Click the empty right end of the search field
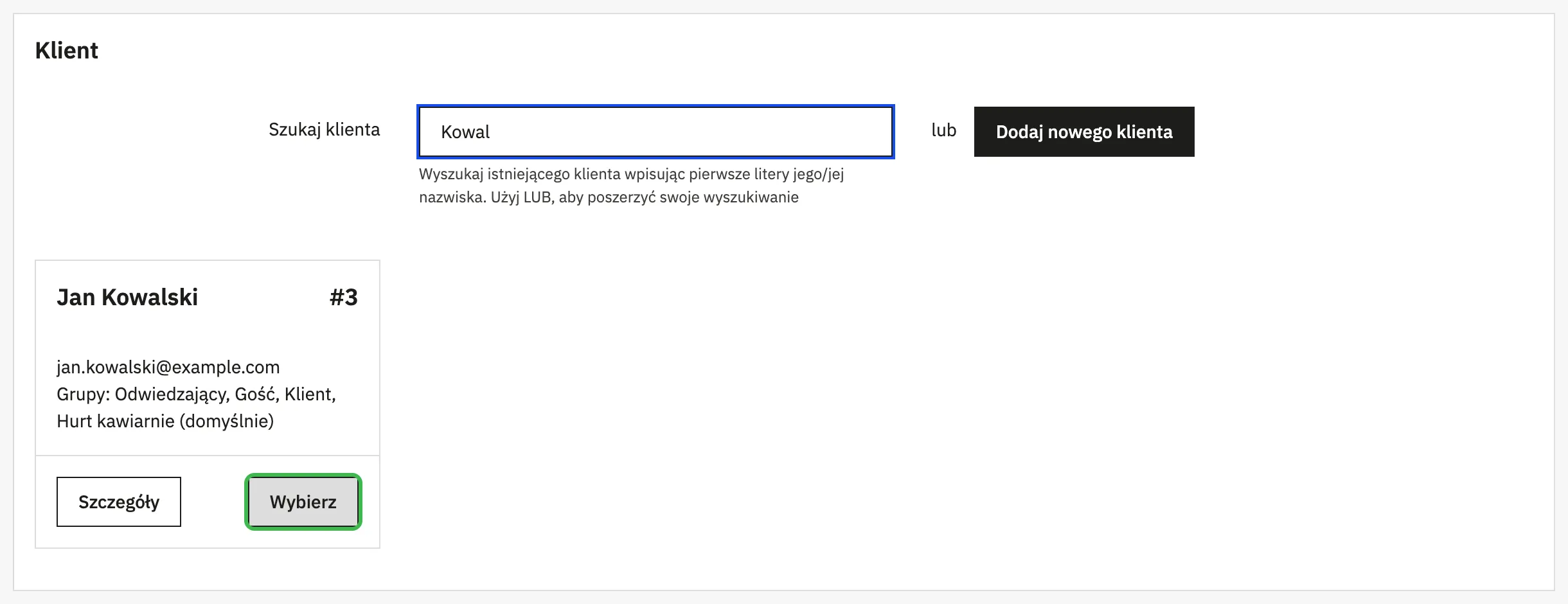This screenshot has height=604, width=1568. point(803,132)
